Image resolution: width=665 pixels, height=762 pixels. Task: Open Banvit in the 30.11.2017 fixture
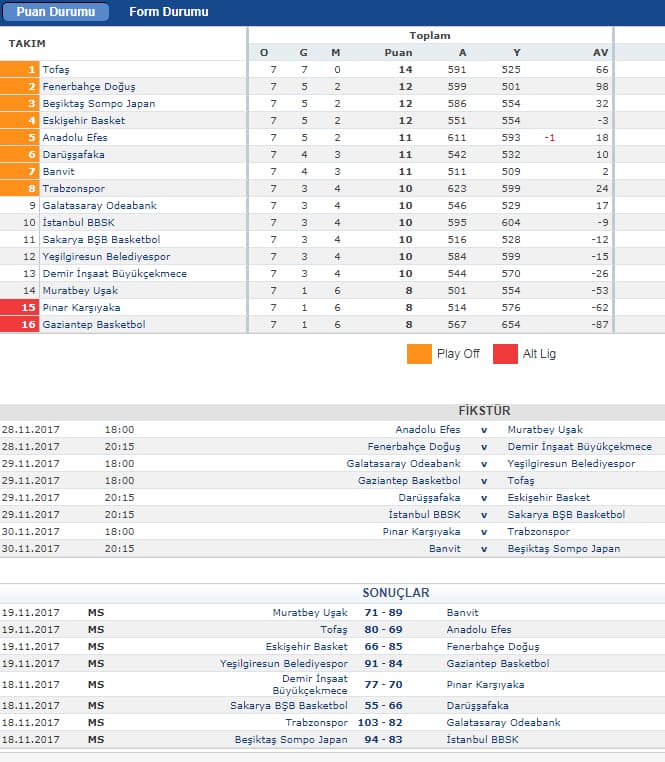[x=444, y=549]
